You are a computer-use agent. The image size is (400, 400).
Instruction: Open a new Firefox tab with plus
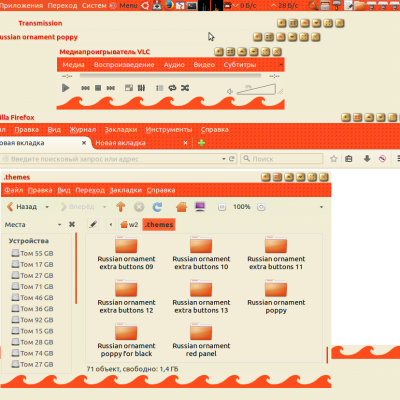click(x=201, y=143)
